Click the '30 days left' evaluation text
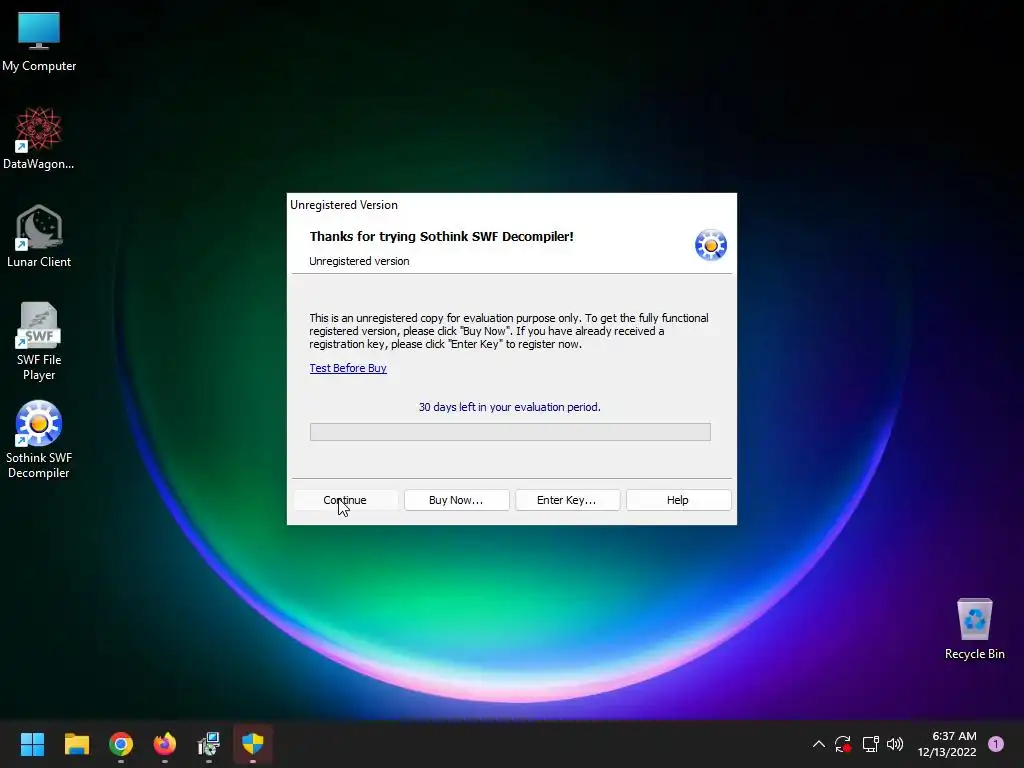 pos(509,407)
